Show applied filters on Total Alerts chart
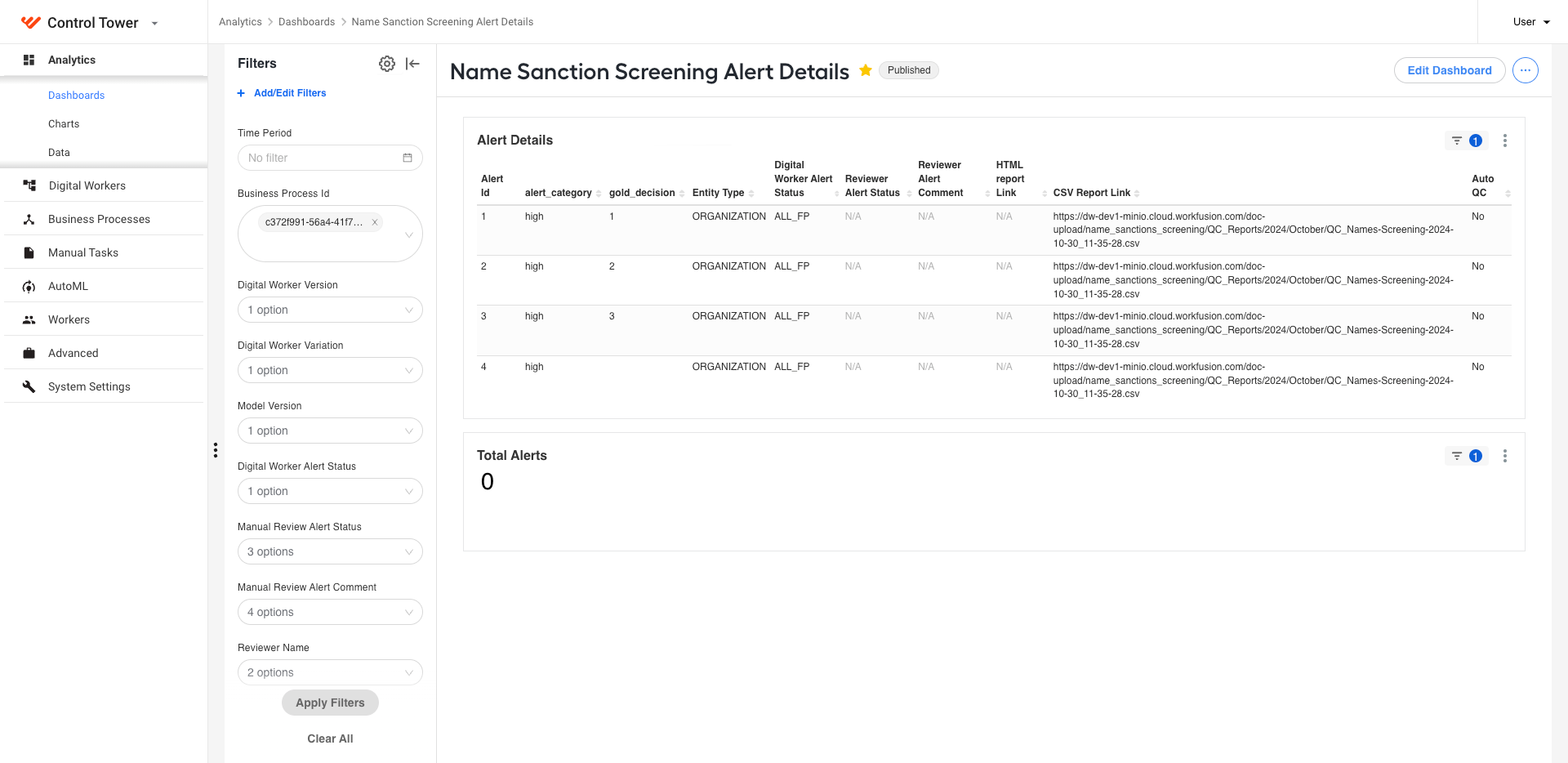The height and width of the screenshot is (763, 1568). pos(1467,456)
